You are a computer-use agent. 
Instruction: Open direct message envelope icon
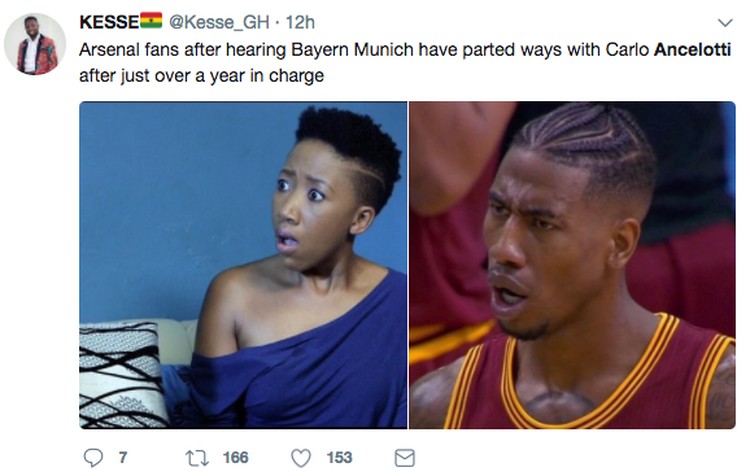pos(405,458)
